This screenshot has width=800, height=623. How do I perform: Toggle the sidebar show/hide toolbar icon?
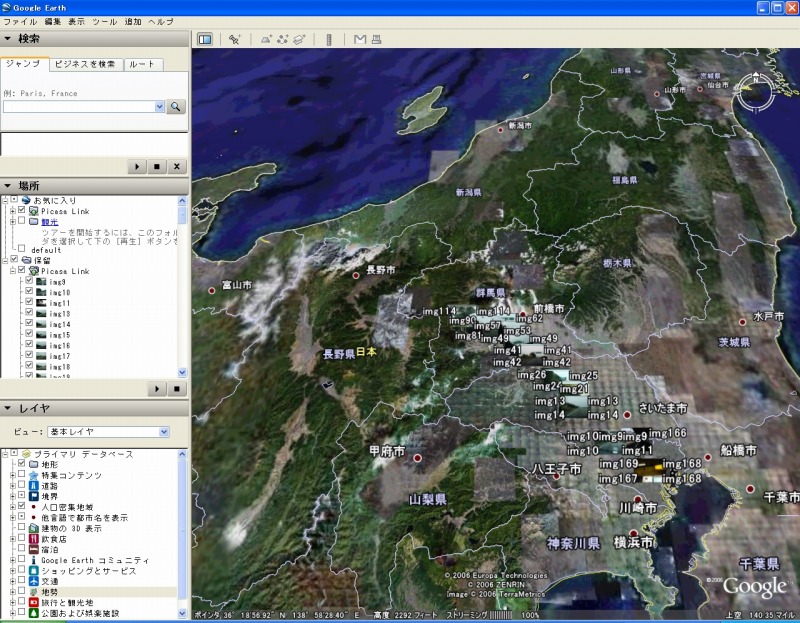(205, 40)
